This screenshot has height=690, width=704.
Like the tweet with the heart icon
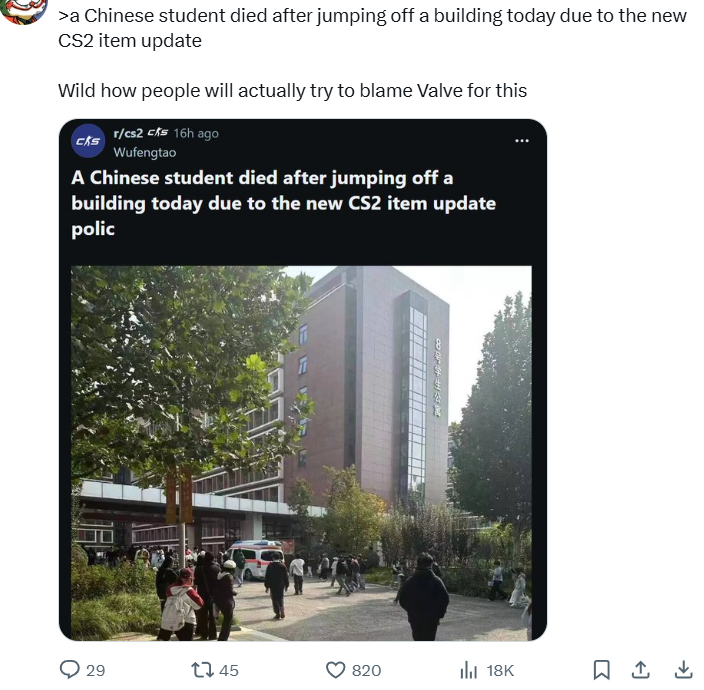(x=335, y=670)
